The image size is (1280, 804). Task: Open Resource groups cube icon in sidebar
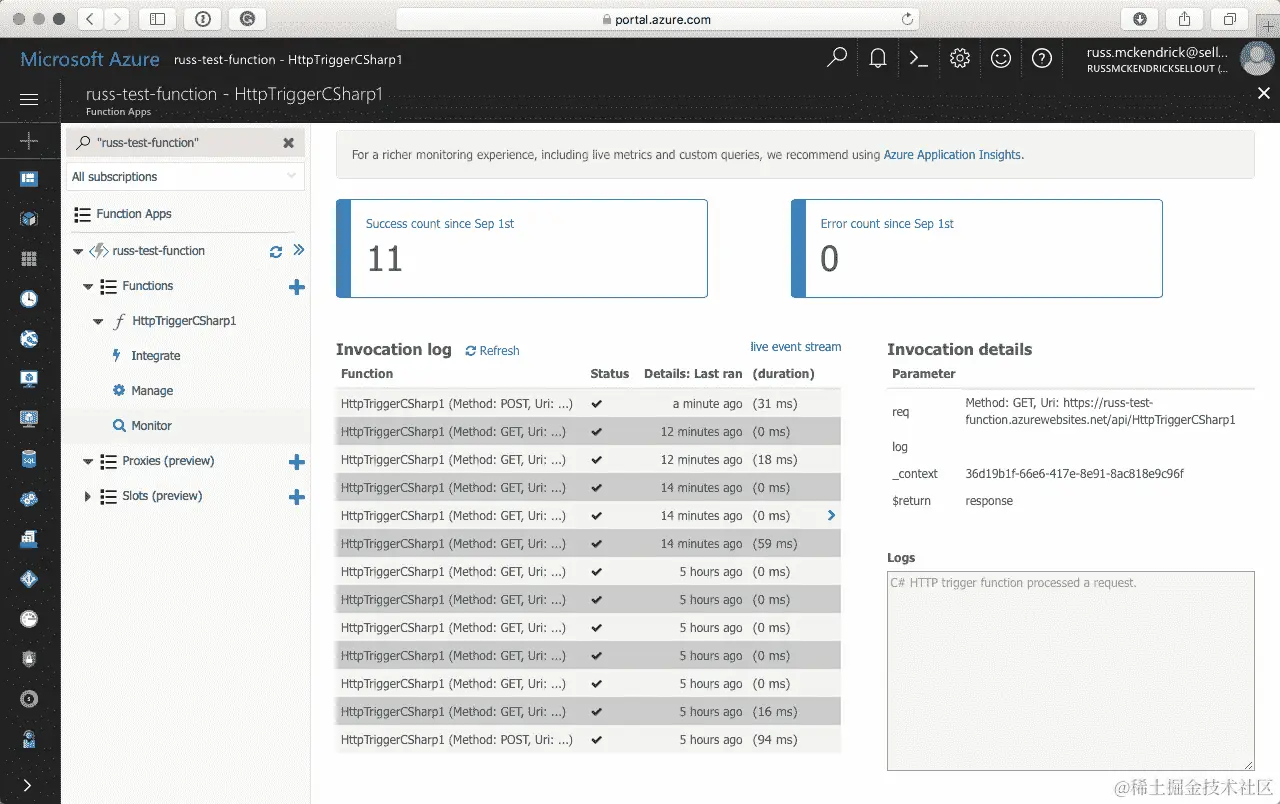(x=29, y=218)
